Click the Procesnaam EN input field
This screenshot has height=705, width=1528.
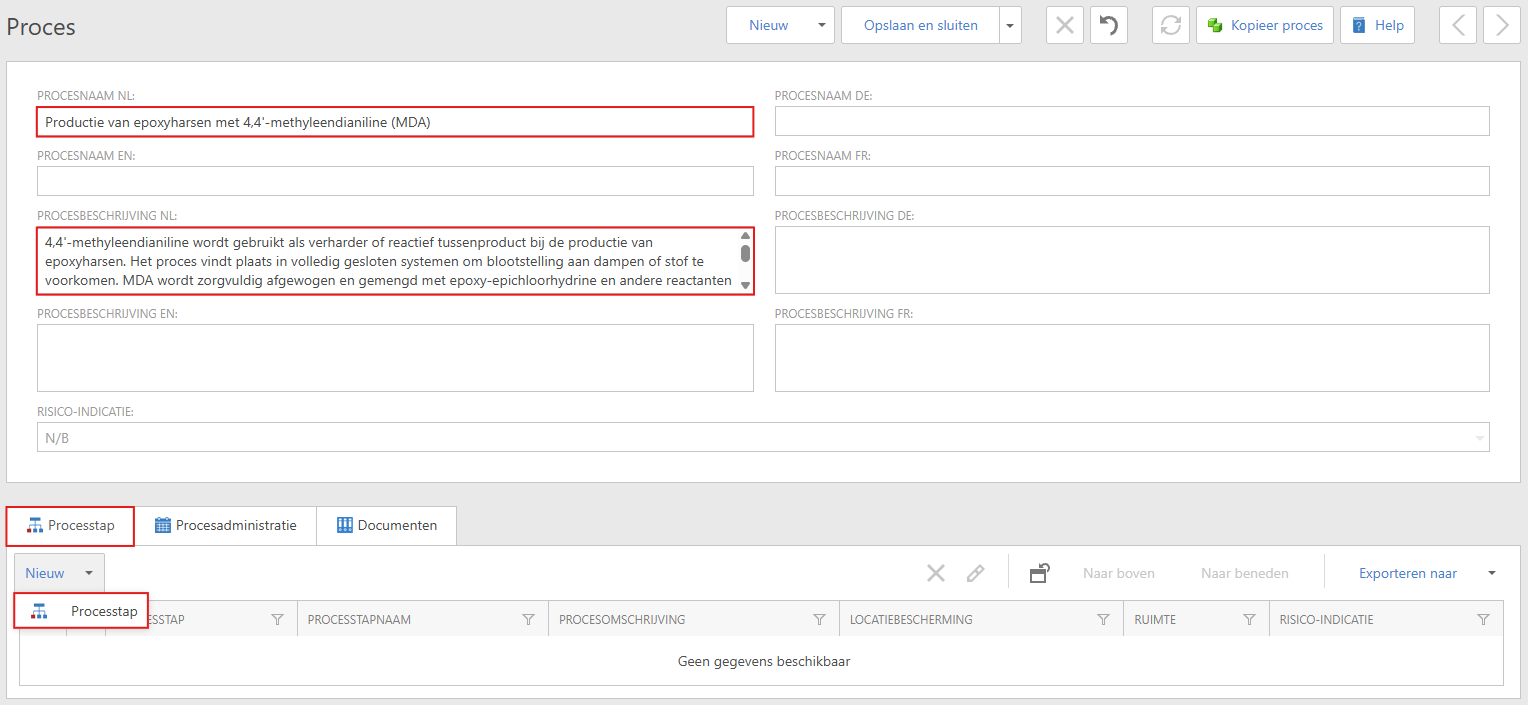pos(395,181)
